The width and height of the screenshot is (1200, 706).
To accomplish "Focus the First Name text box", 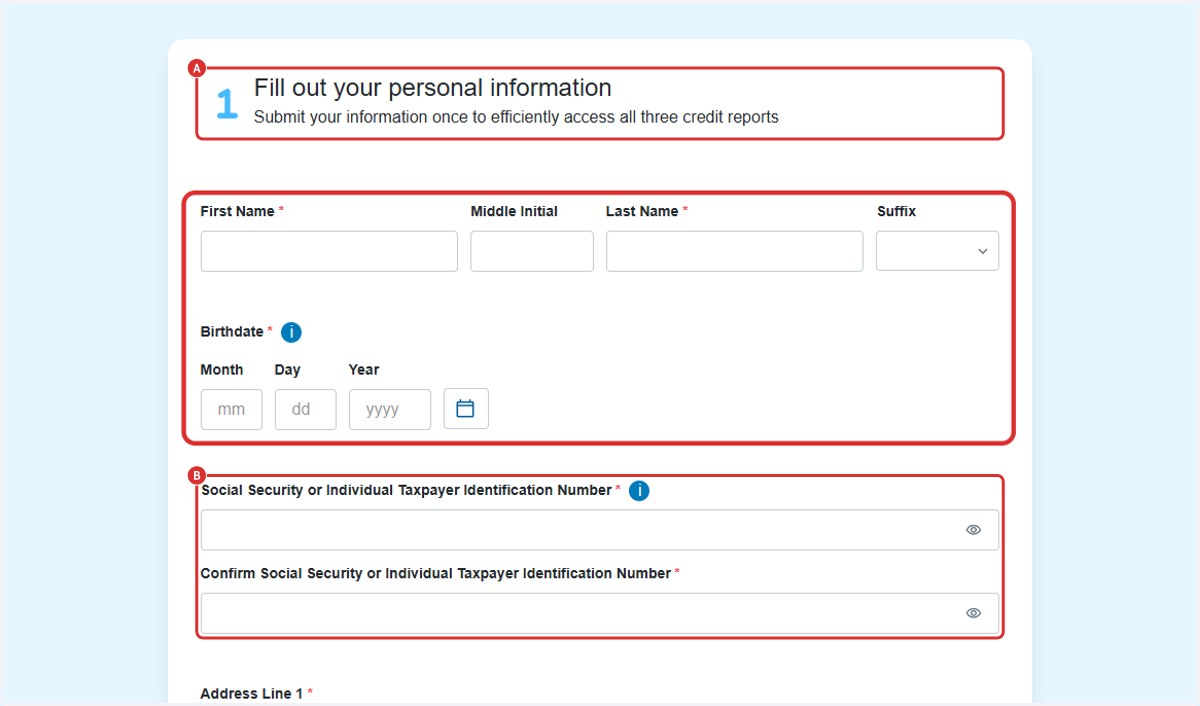I will point(329,251).
